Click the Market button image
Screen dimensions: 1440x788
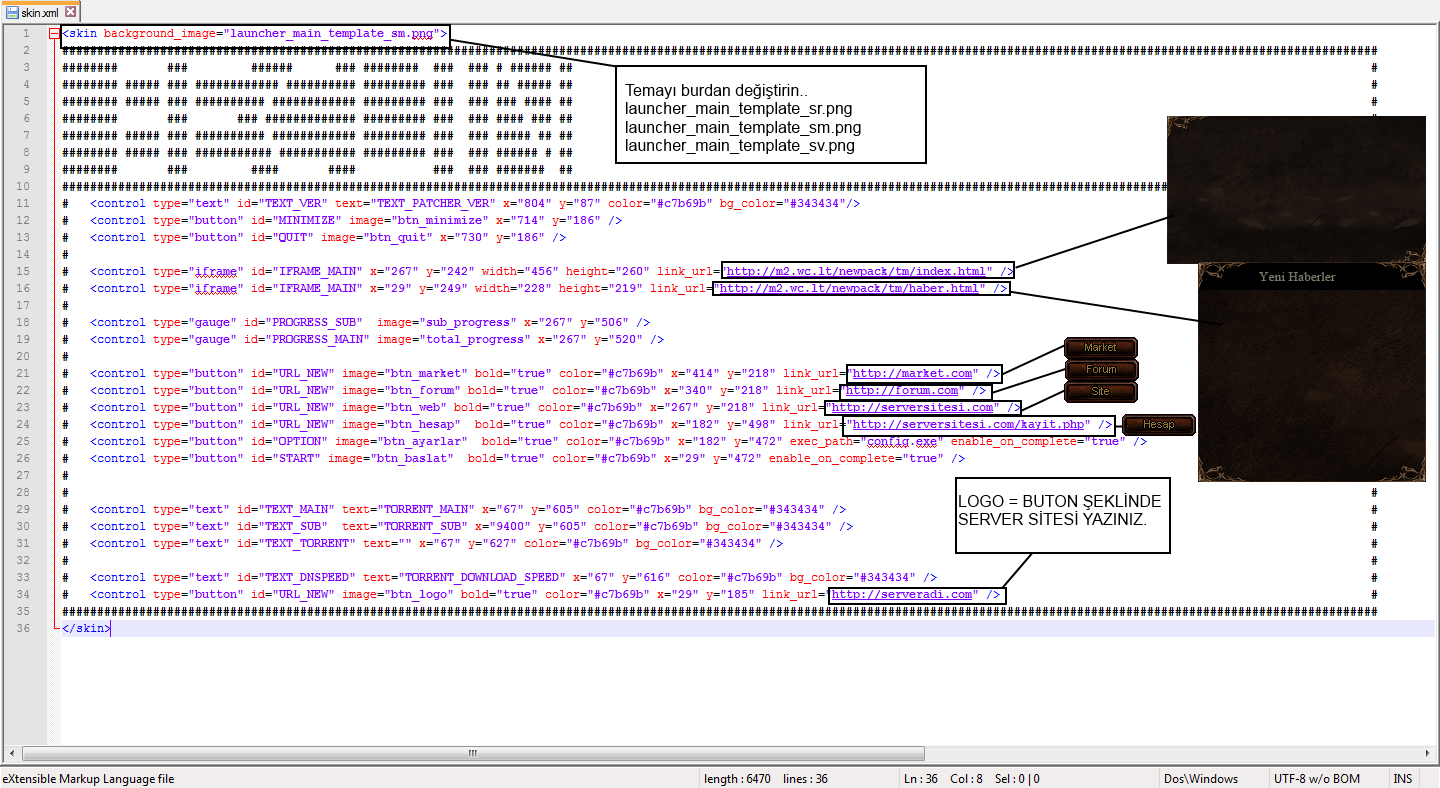pyautogui.click(x=1100, y=347)
